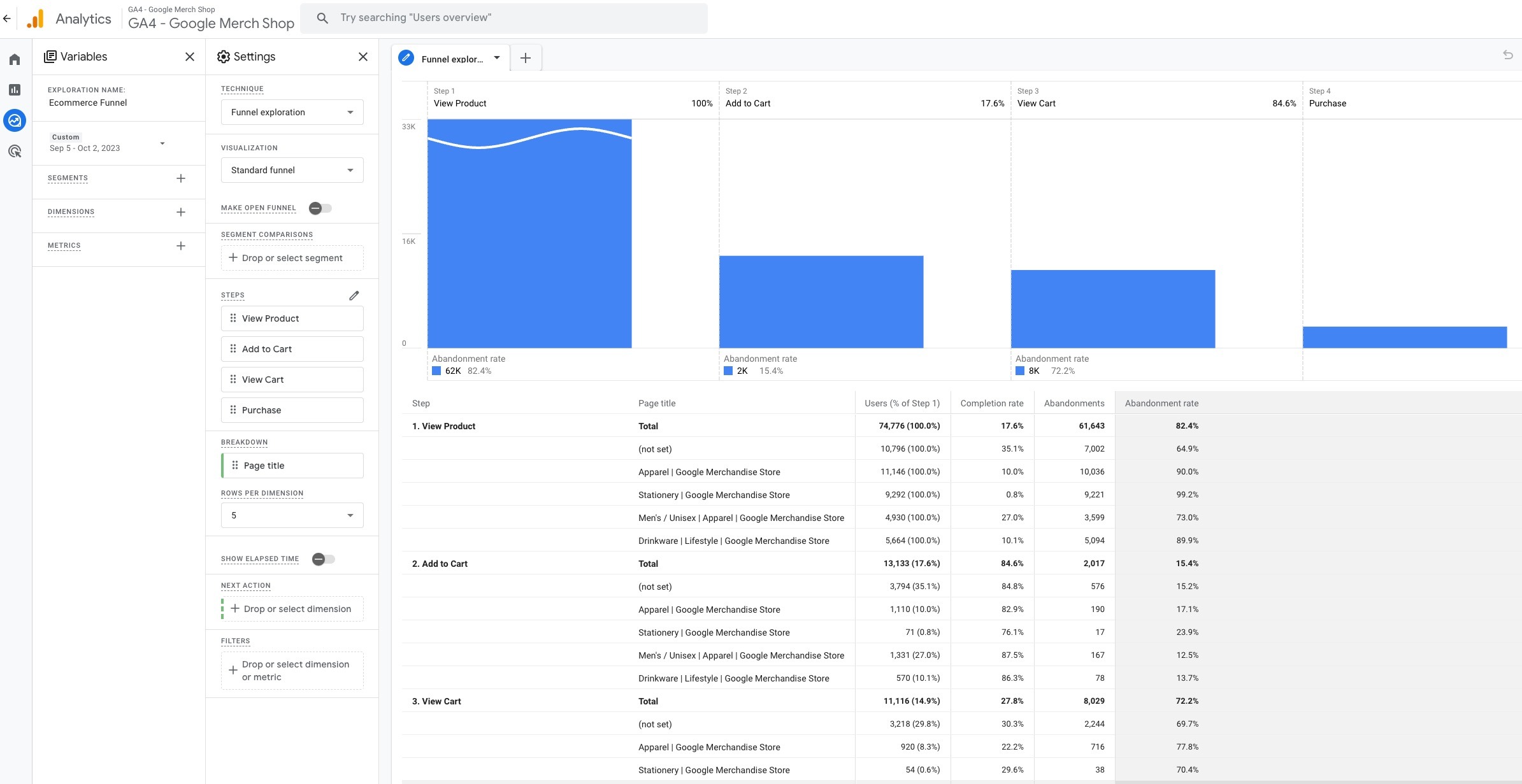Open the Funnel exploration tab menu arrow

coord(497,58)
